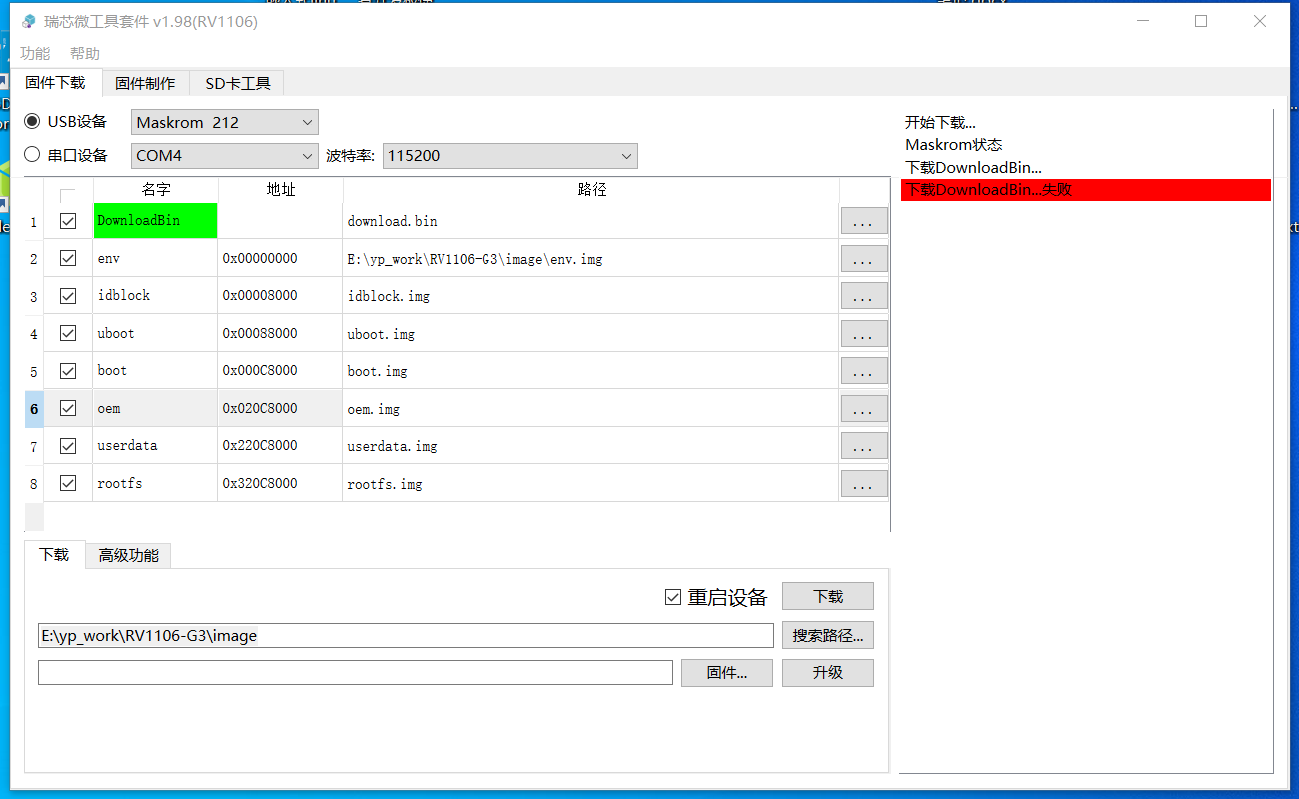Click the env.img path cell

click(x=591, y=258)
